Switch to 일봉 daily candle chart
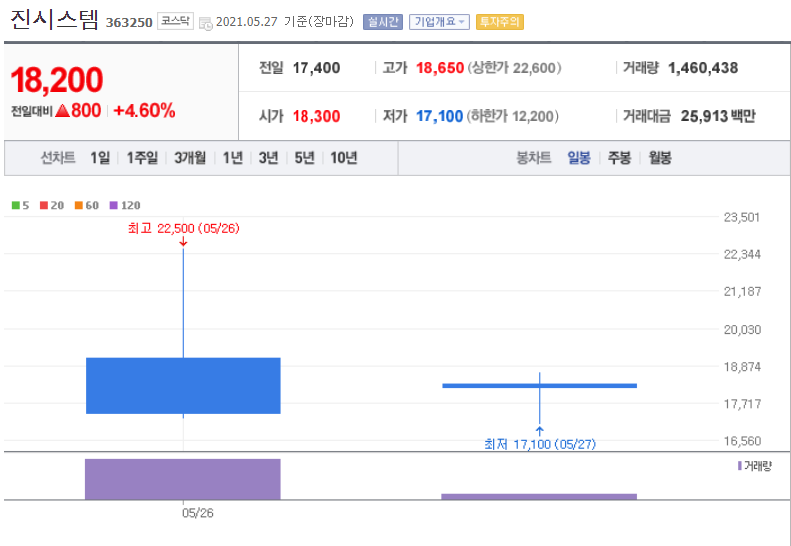The height and width of the screenshot is (546, 791). click(x=579, y=158)
